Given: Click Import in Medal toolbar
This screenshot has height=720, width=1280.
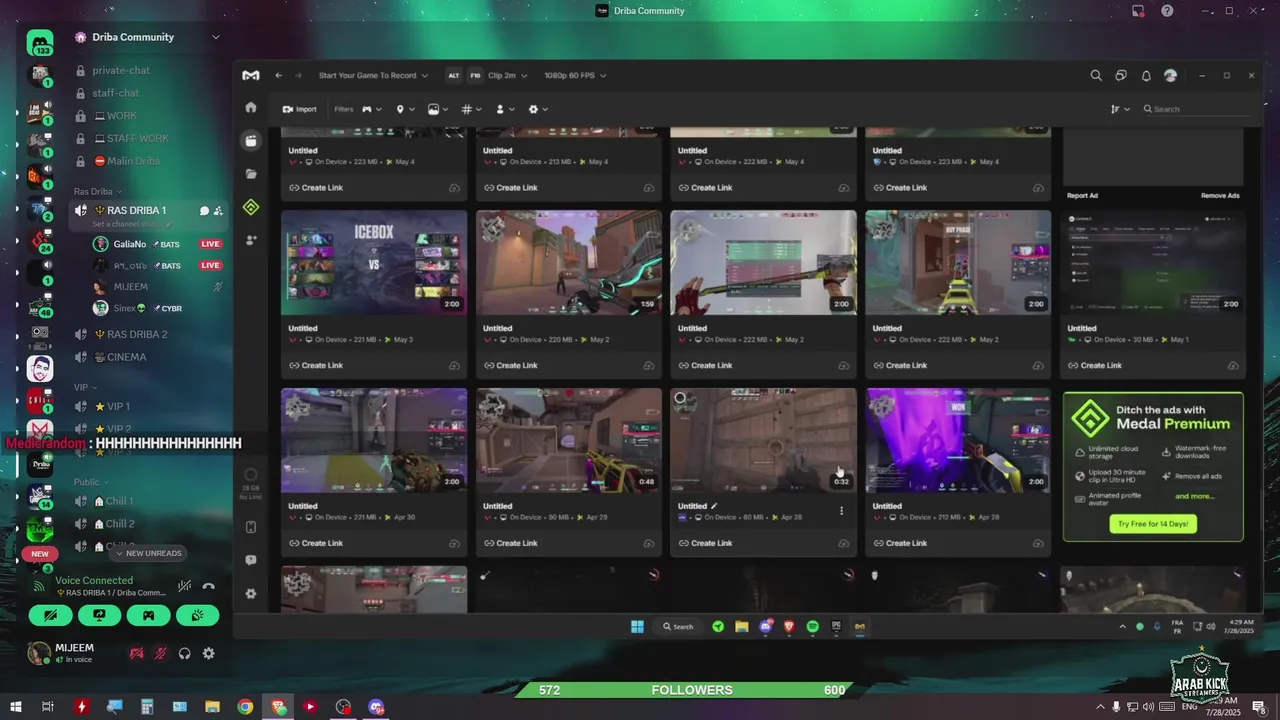Looking at the screenshot, I should [x=299, y=109].
